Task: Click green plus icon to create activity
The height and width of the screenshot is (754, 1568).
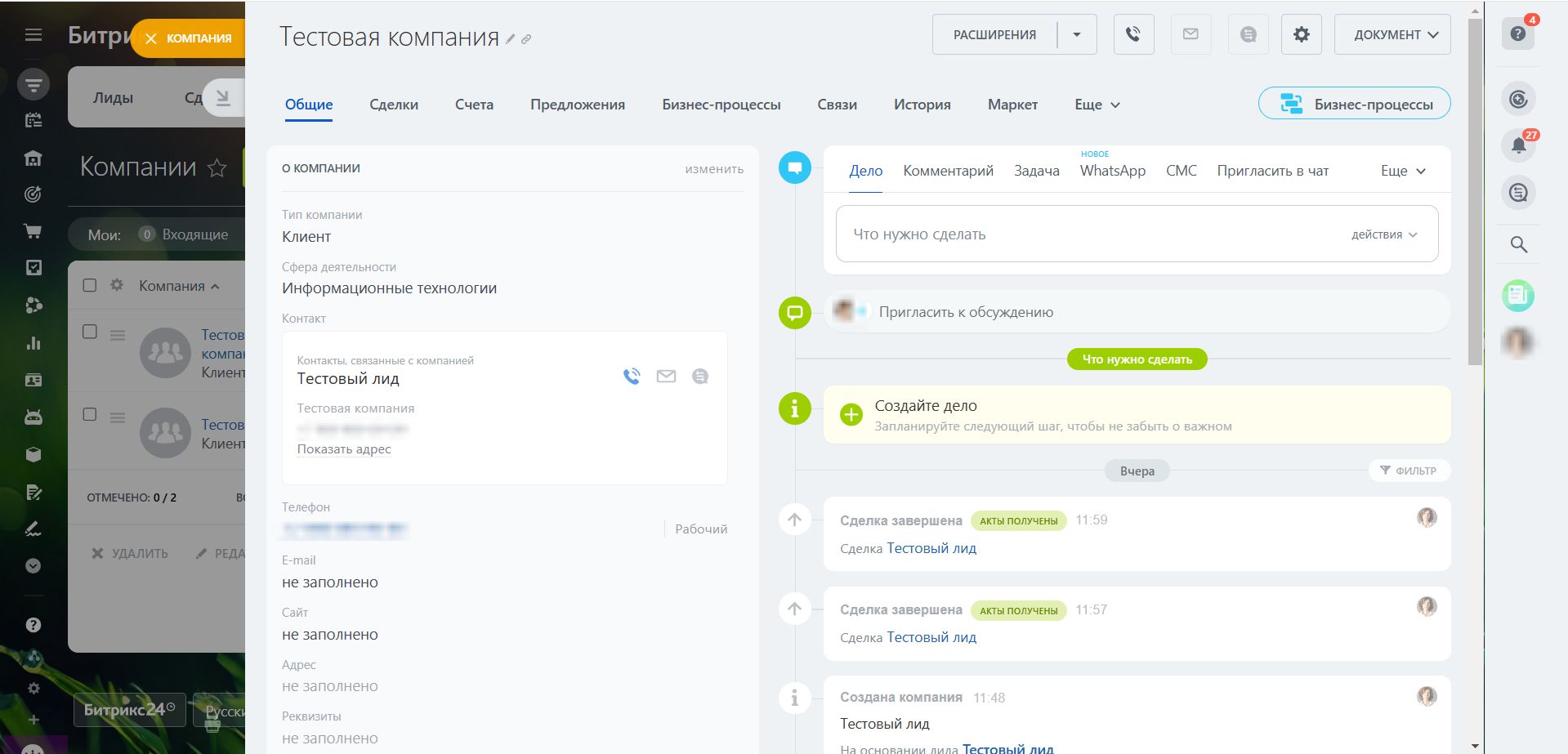Action: (851, 415)
